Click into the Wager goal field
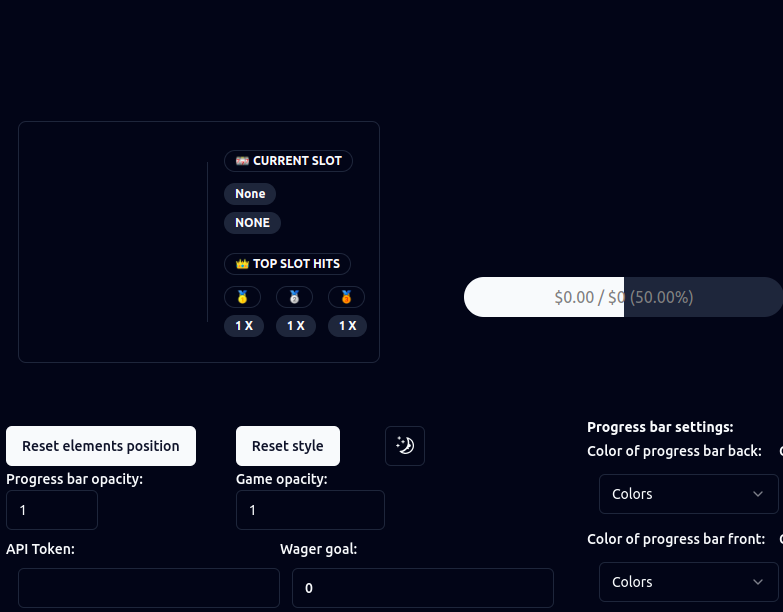The width and height of the screenshot is (783, 612). 422,588
